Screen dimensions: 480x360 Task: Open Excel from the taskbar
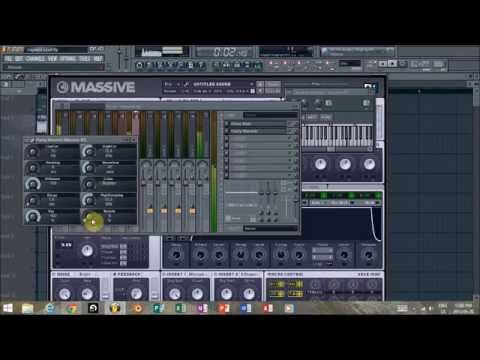180,308
